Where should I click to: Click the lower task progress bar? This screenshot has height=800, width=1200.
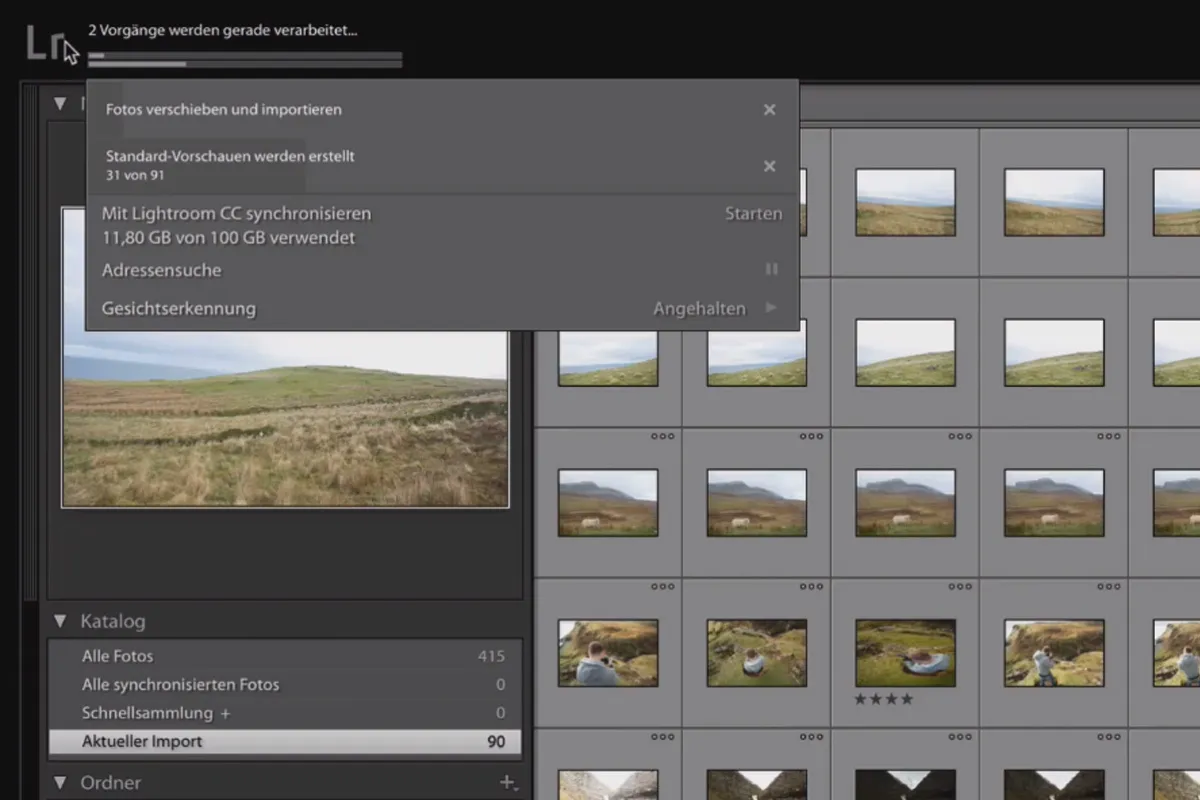pyautogui.click(x=245, y=64)
